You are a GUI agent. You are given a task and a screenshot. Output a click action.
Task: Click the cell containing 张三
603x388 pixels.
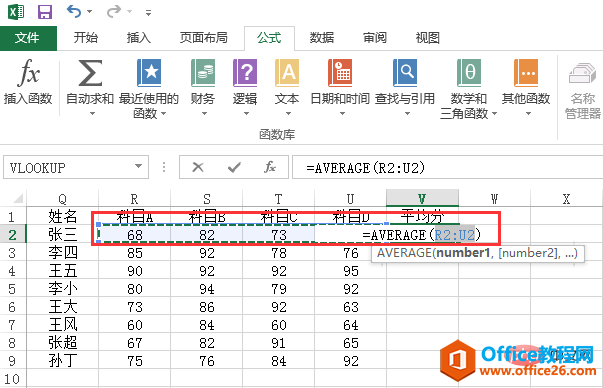[62, 235]
